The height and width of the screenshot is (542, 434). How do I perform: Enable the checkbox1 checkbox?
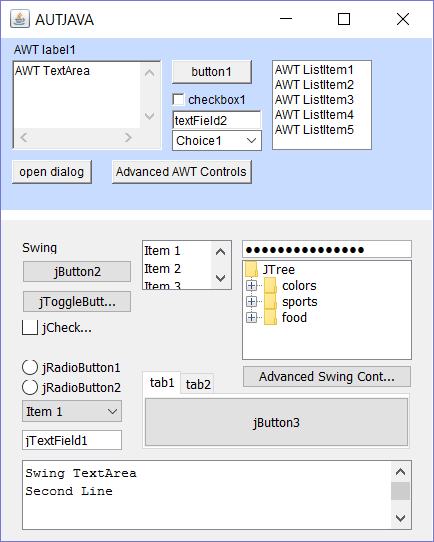[178, 100]
